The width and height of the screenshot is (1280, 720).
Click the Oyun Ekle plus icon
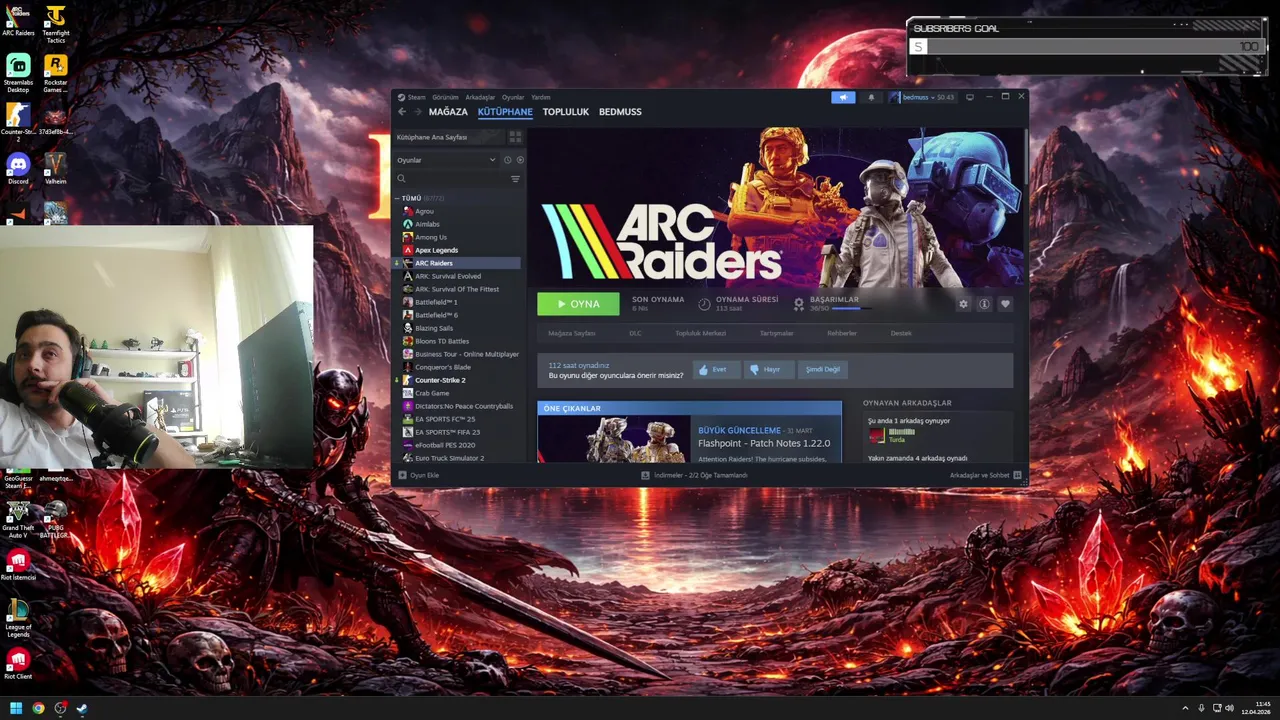point(402,475)
